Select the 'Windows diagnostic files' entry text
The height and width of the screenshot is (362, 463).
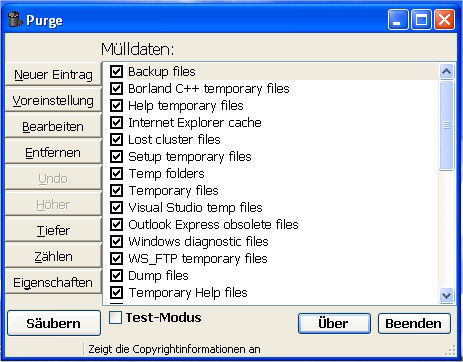tap(198, 242)
